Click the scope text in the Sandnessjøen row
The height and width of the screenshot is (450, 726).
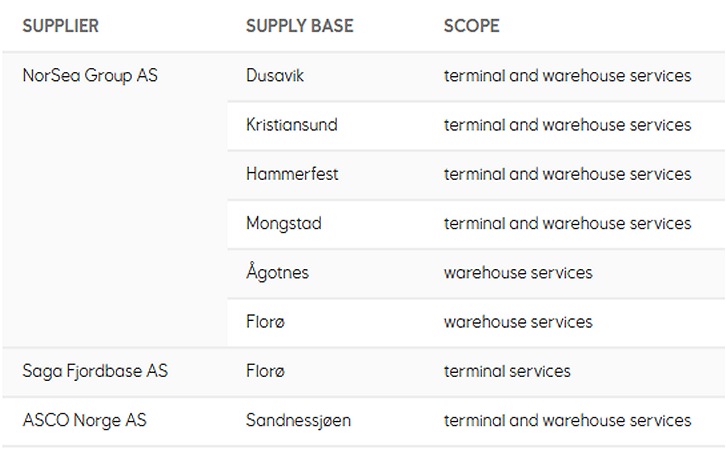(567, 420)
